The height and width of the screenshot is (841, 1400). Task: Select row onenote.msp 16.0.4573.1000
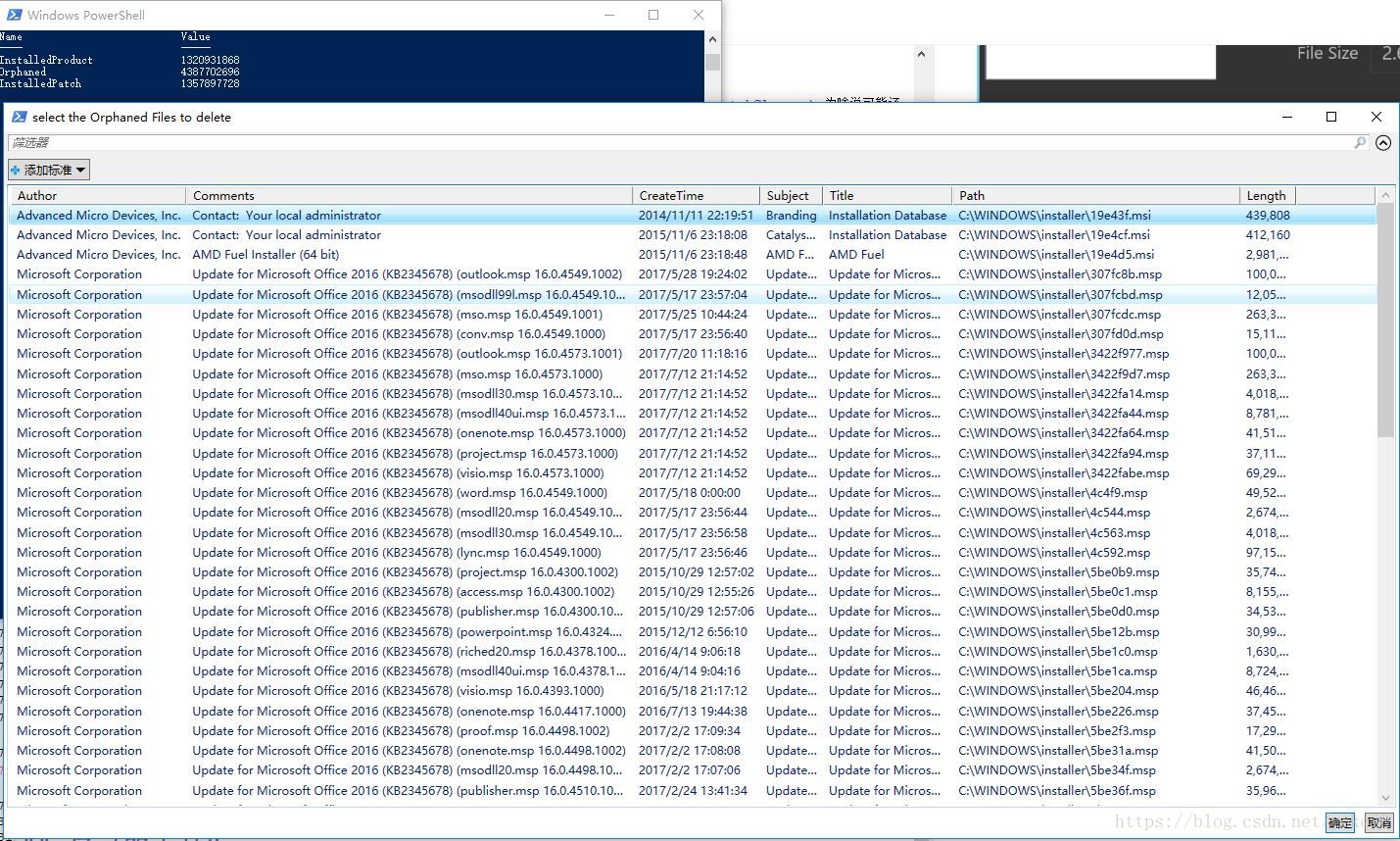tap(692, 432)
